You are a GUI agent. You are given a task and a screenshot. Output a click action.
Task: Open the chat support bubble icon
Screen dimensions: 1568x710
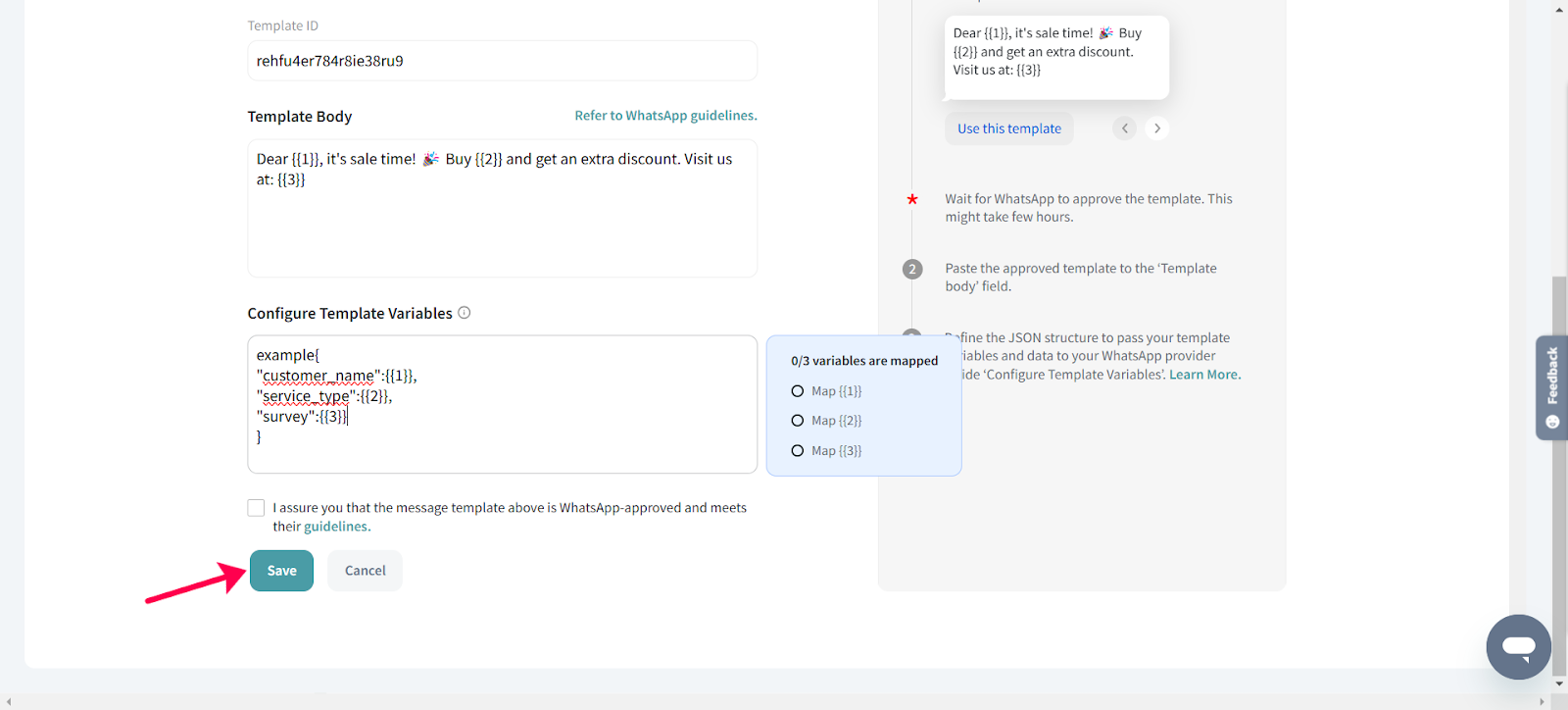[x=1518, y=646]
